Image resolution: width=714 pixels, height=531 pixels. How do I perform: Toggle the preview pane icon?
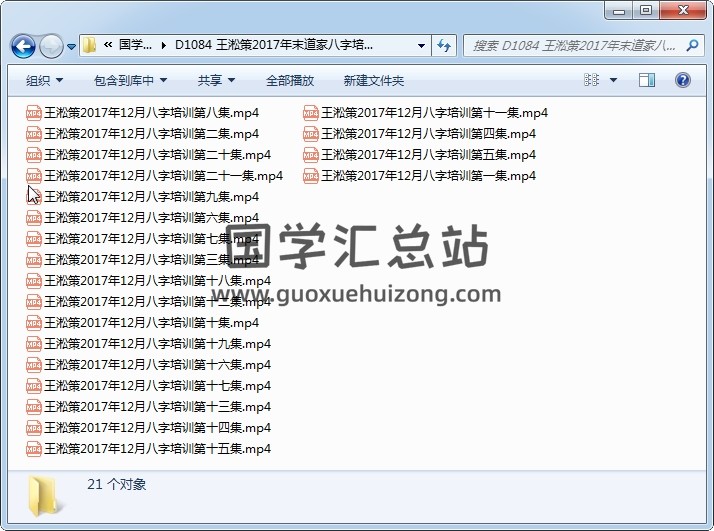tap(647, 80)
